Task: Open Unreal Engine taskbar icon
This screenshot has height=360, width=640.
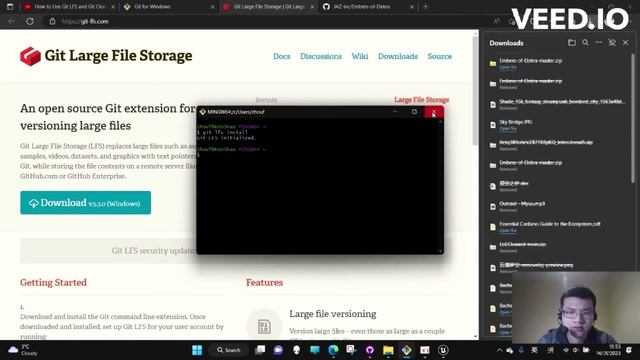Action: (443, 350)
